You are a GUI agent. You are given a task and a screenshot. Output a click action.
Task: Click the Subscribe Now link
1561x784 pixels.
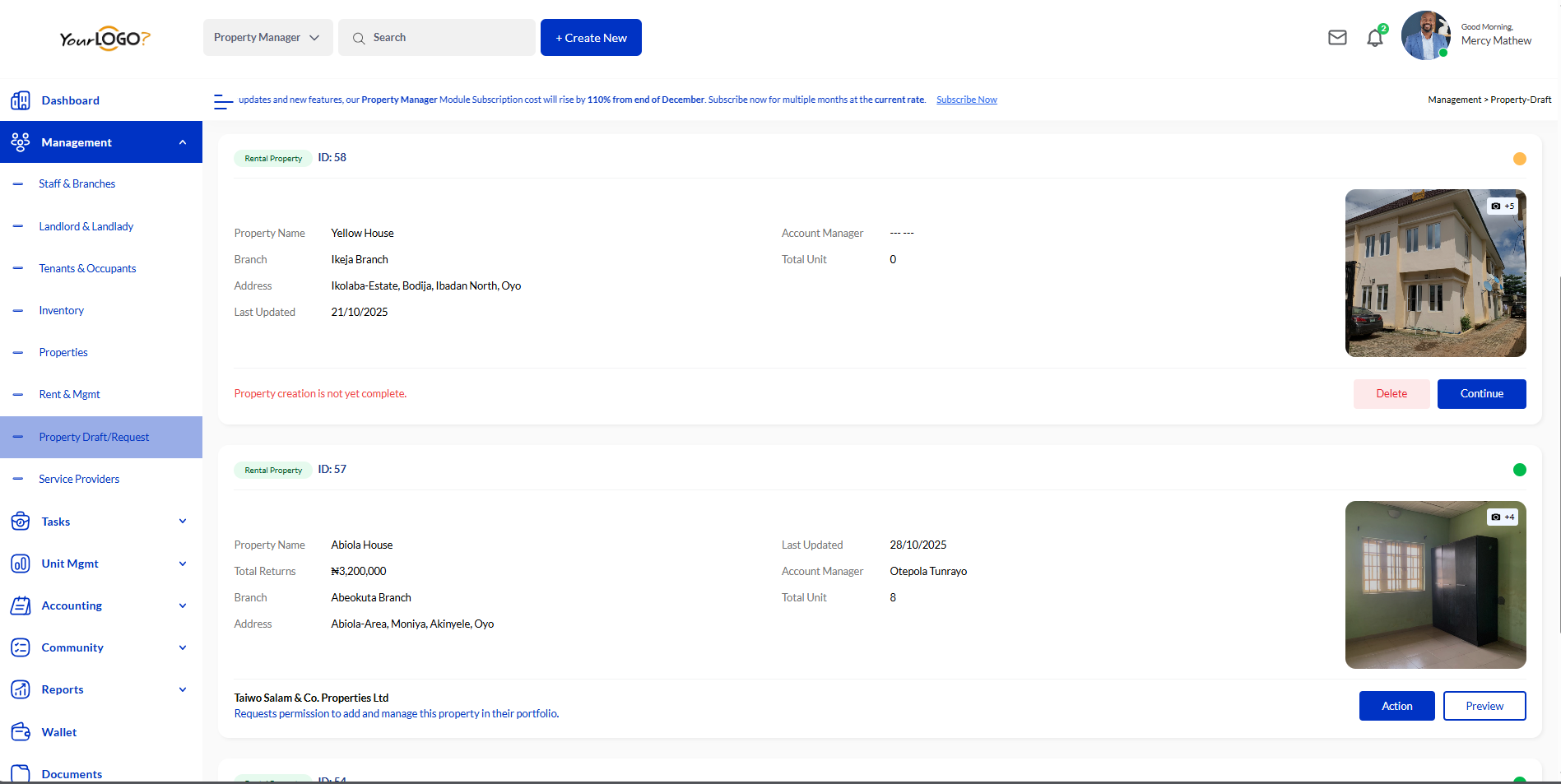tap(966, 100)
